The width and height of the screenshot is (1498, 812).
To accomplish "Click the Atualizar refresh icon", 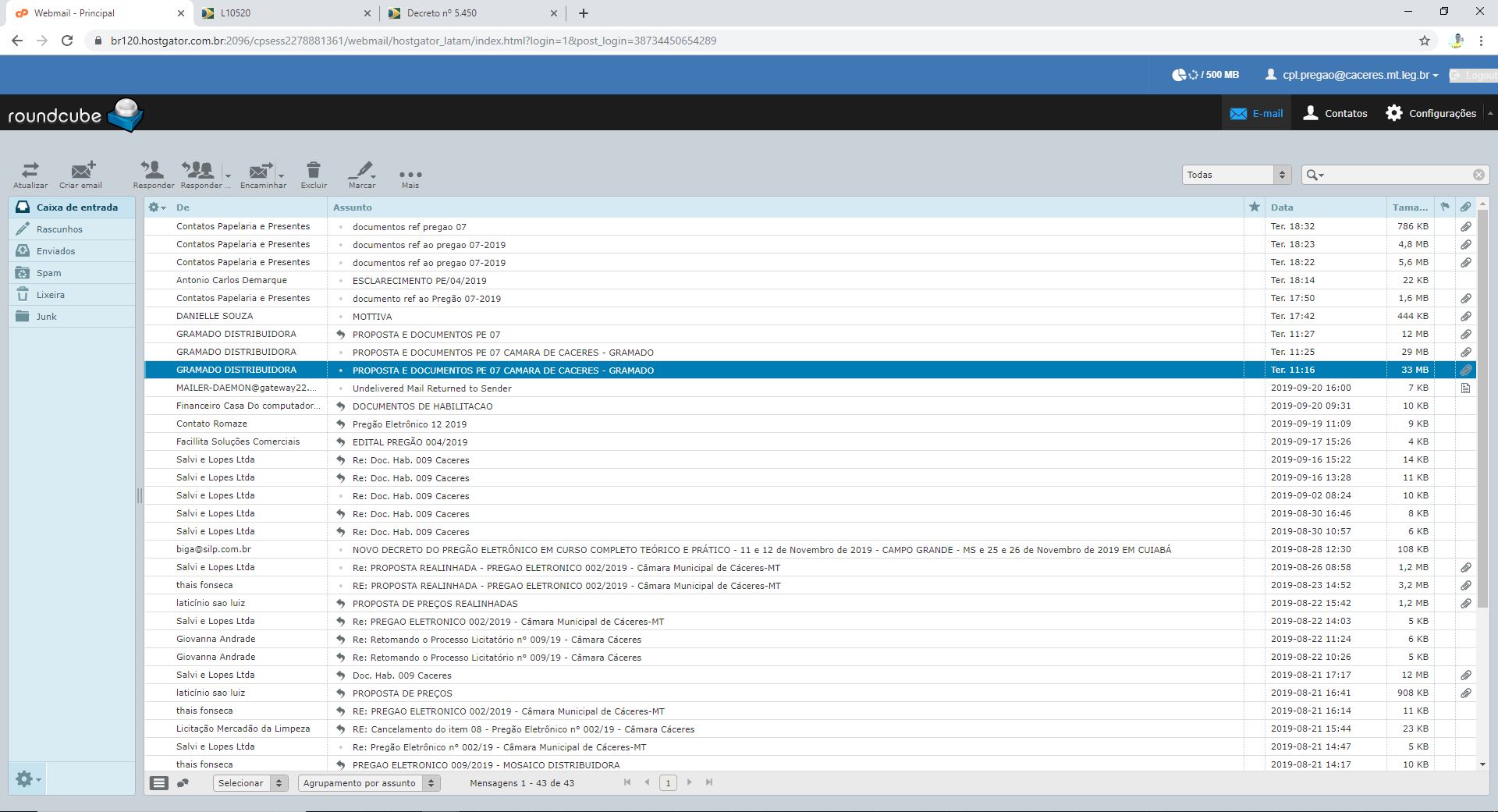I will [30, 170].
